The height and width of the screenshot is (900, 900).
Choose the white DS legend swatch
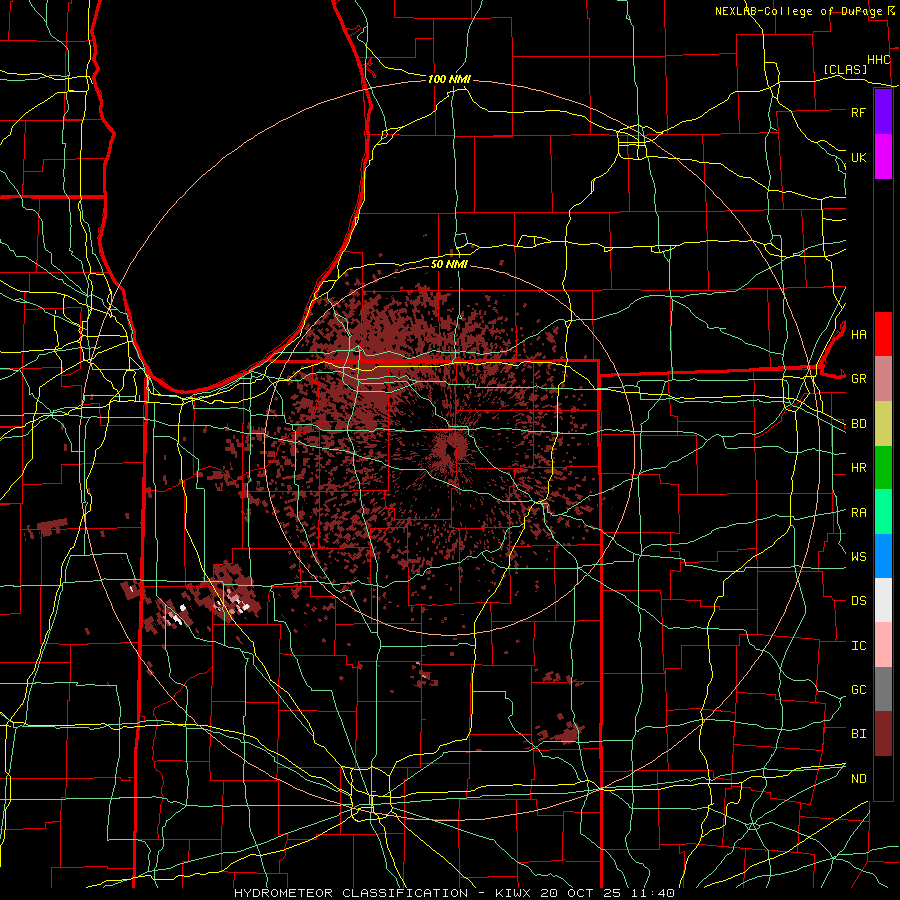[883, 600]
